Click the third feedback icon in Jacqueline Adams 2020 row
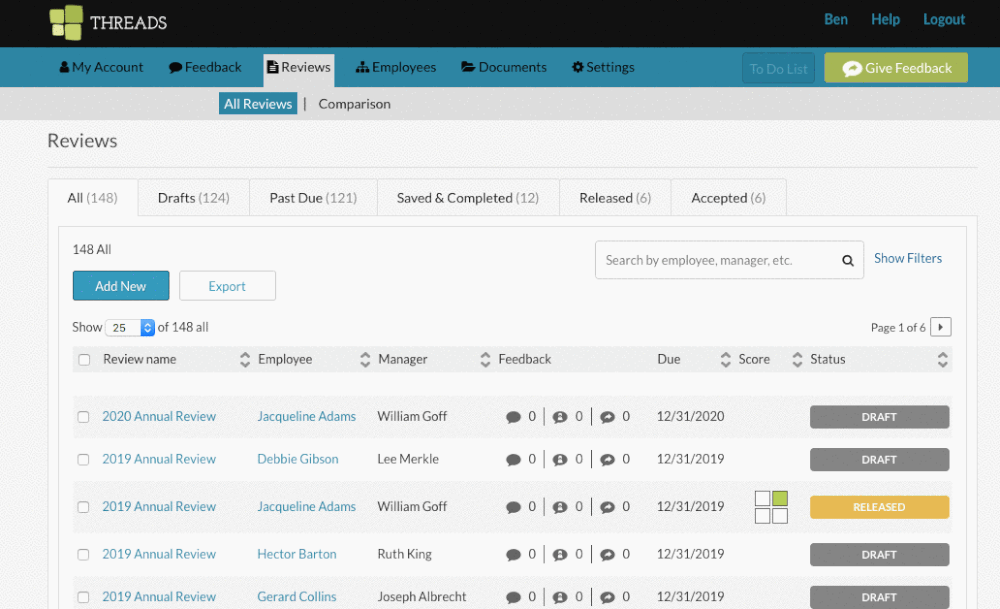The height and width of the screenshot is (609, 1000). 607,417
